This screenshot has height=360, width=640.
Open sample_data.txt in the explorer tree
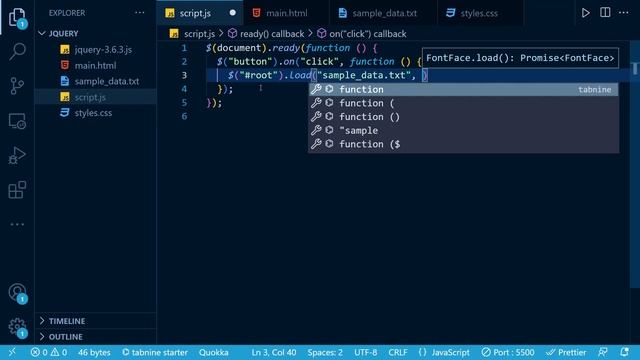96,81
